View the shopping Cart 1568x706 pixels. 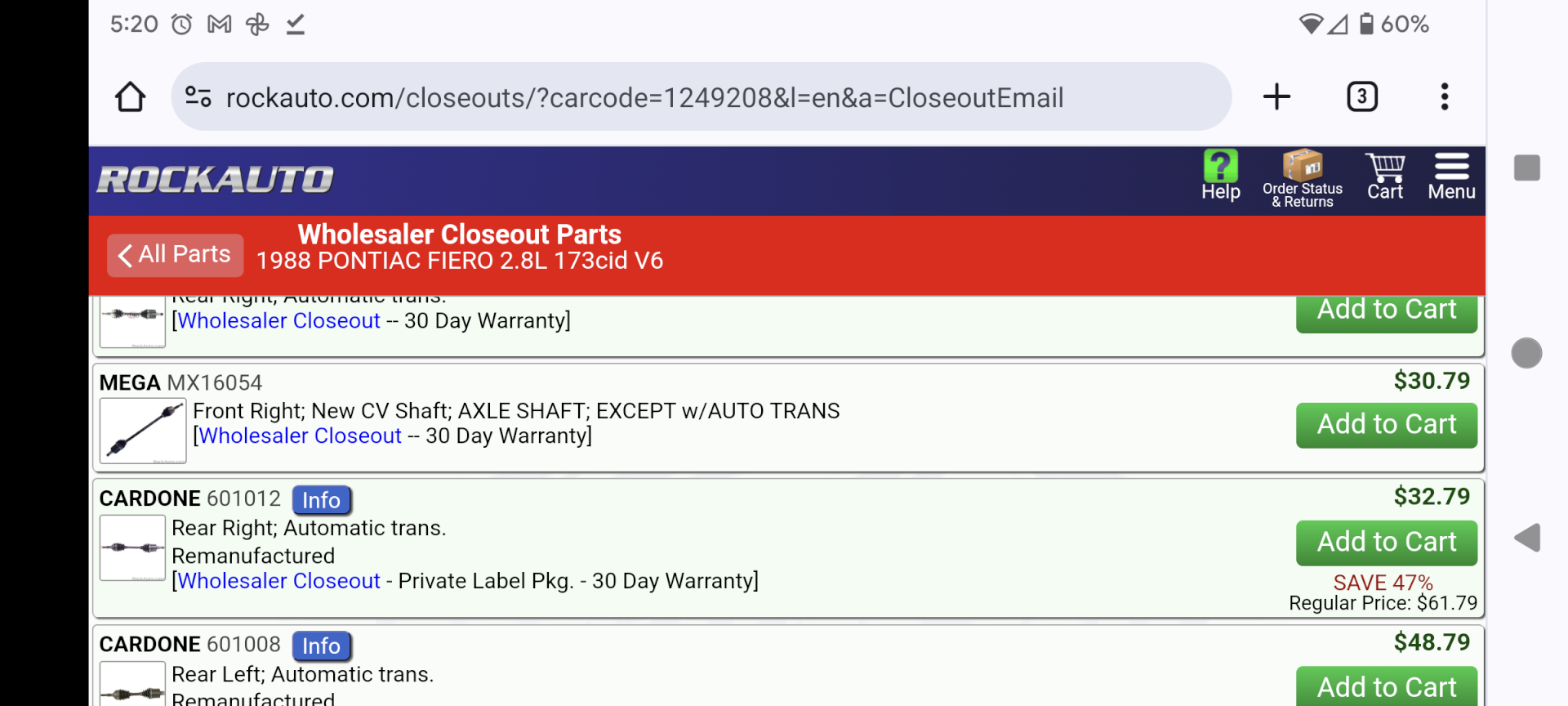[1385, 176]
